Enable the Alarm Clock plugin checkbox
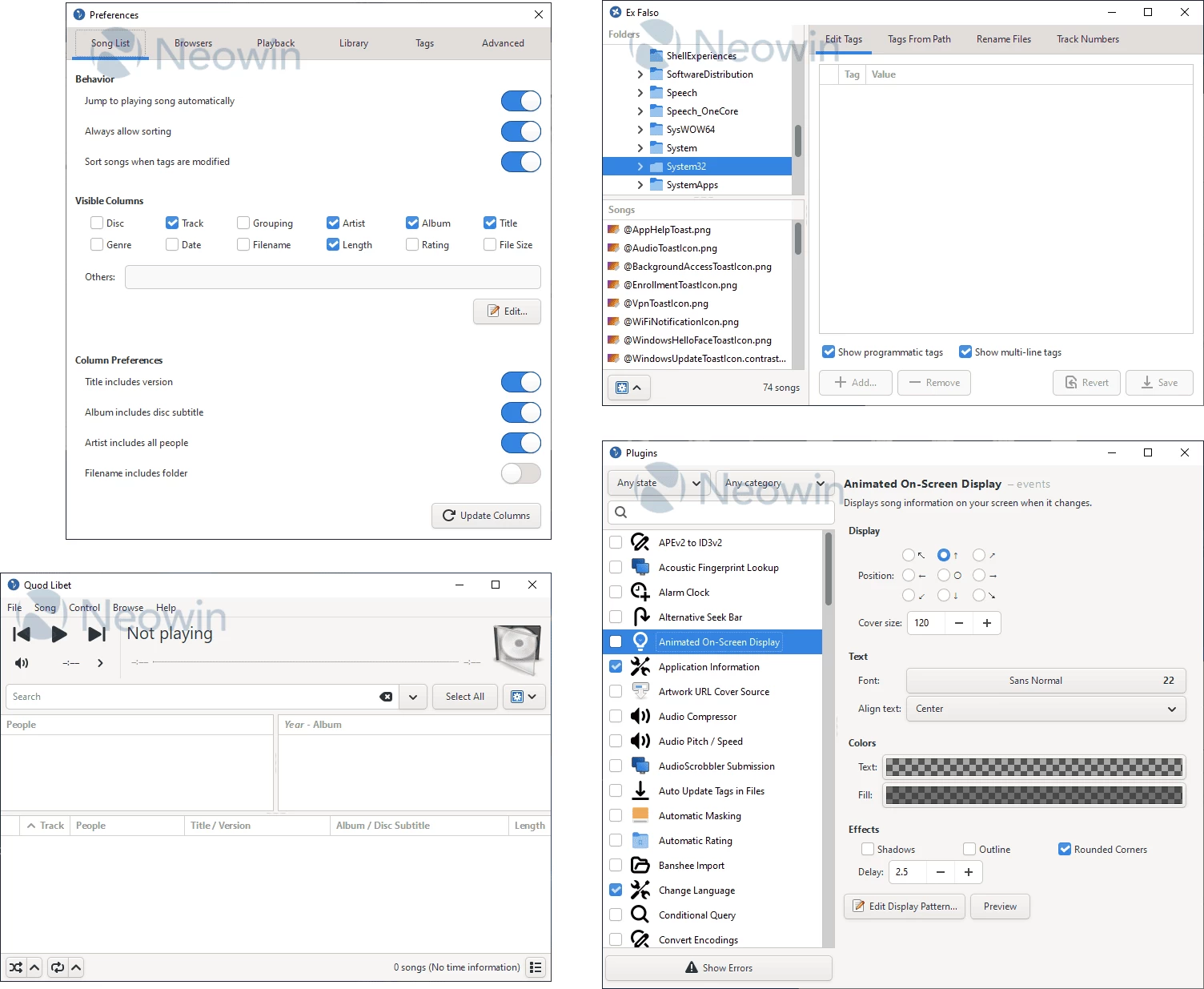 click(x=616, y=592)
